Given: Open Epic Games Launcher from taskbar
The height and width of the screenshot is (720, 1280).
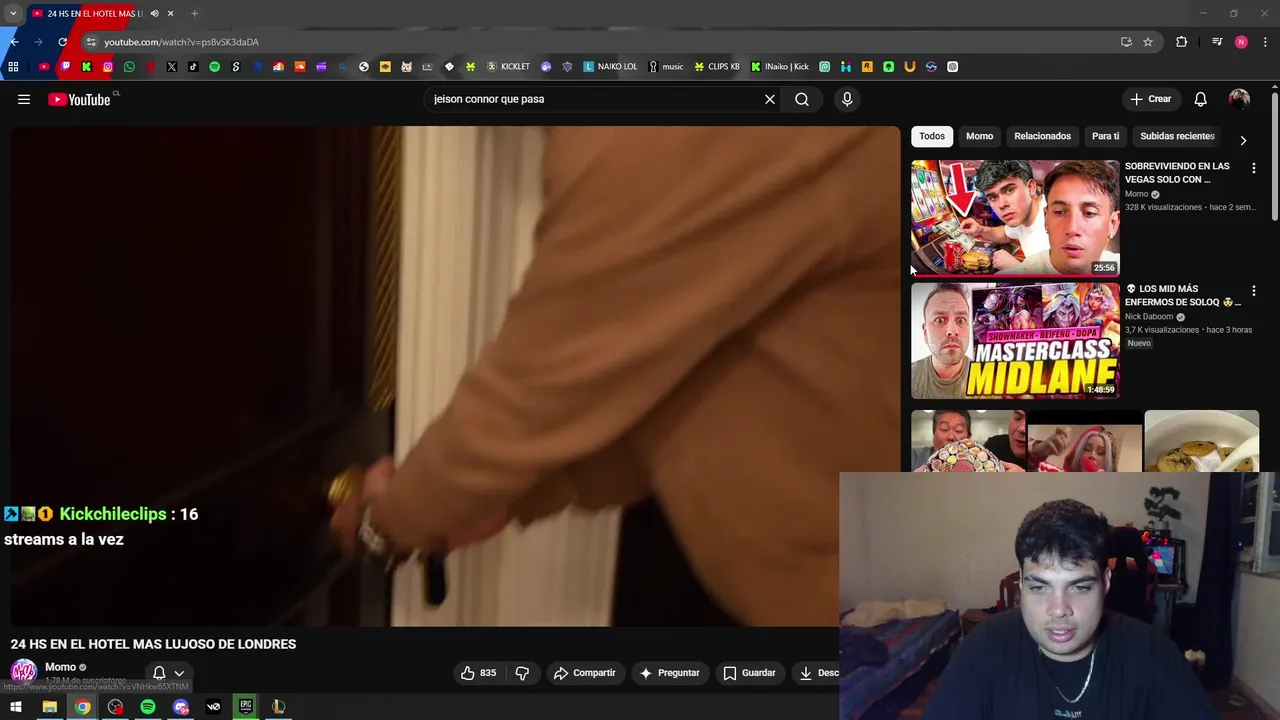Looking at the screenshot, I should click(246, 707).
